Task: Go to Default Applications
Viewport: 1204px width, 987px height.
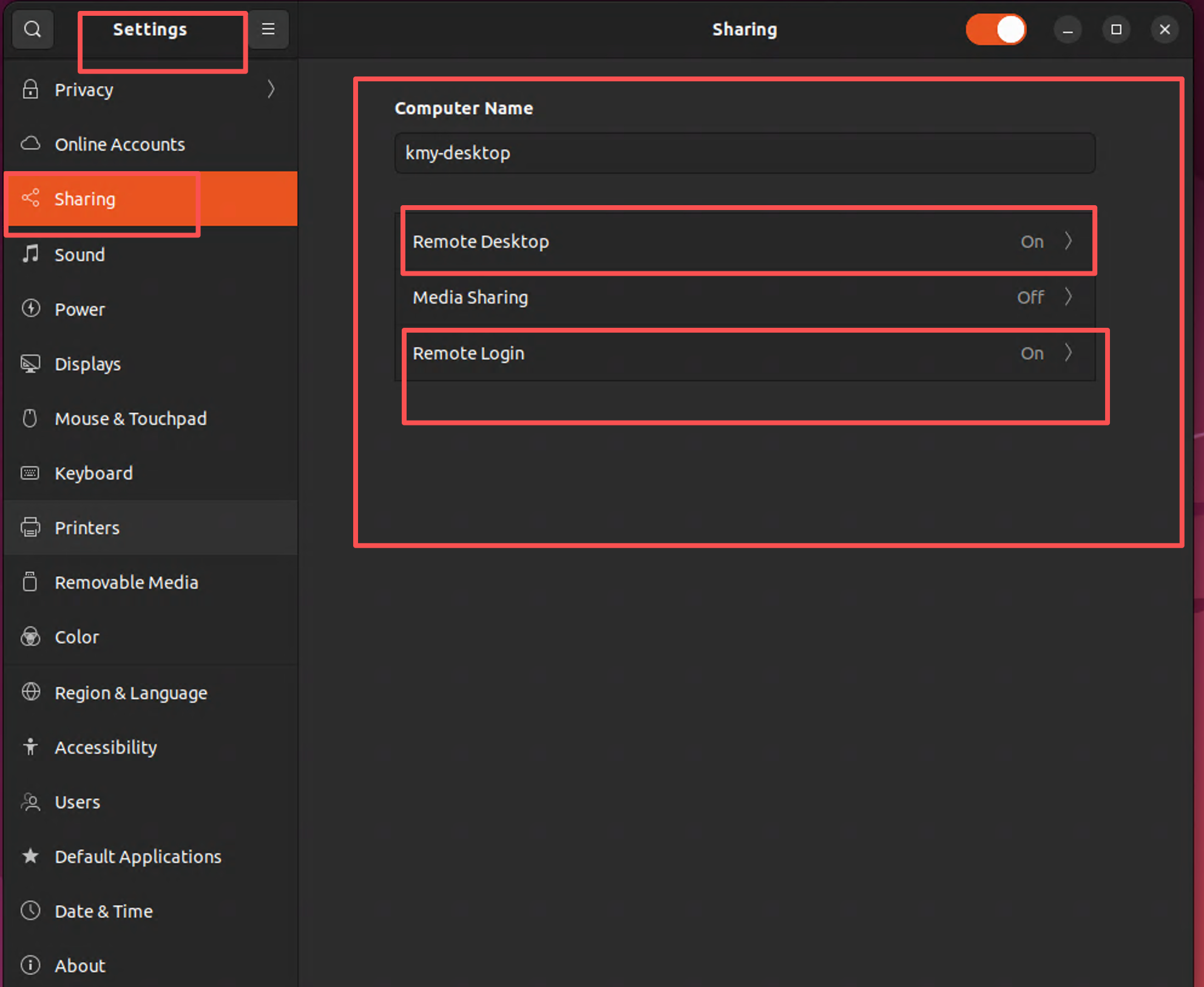Action: (150, 856)
